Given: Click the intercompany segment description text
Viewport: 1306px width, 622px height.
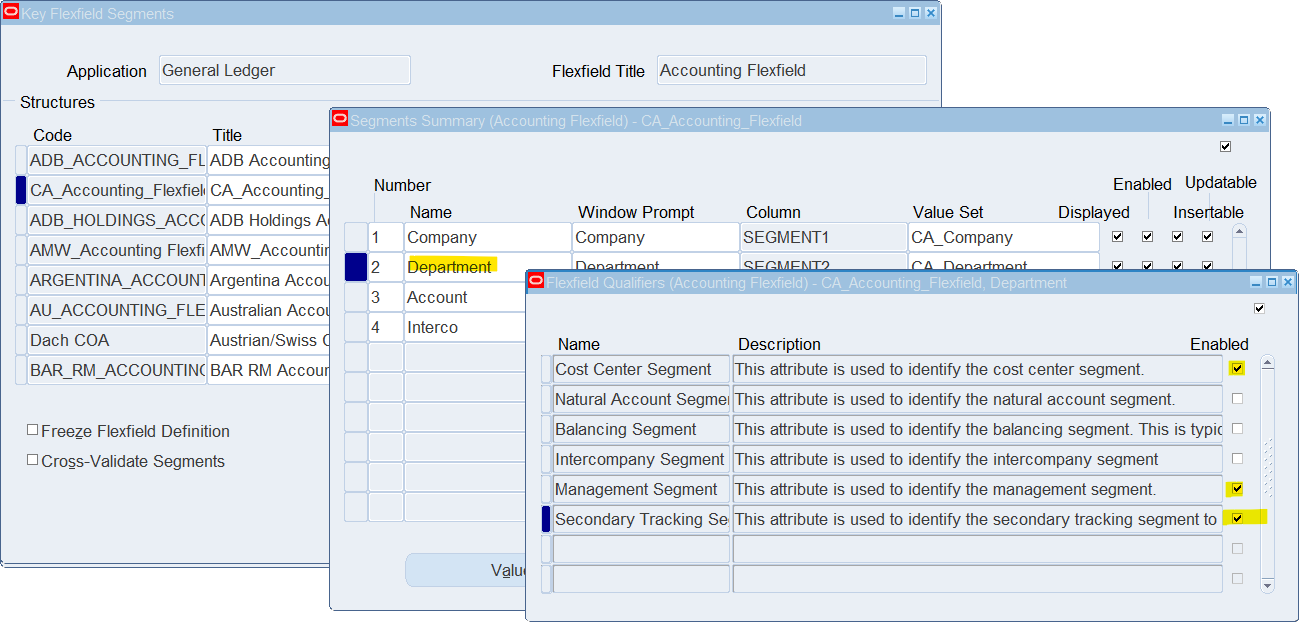Looking at the screenshot, I should [977, 459].
